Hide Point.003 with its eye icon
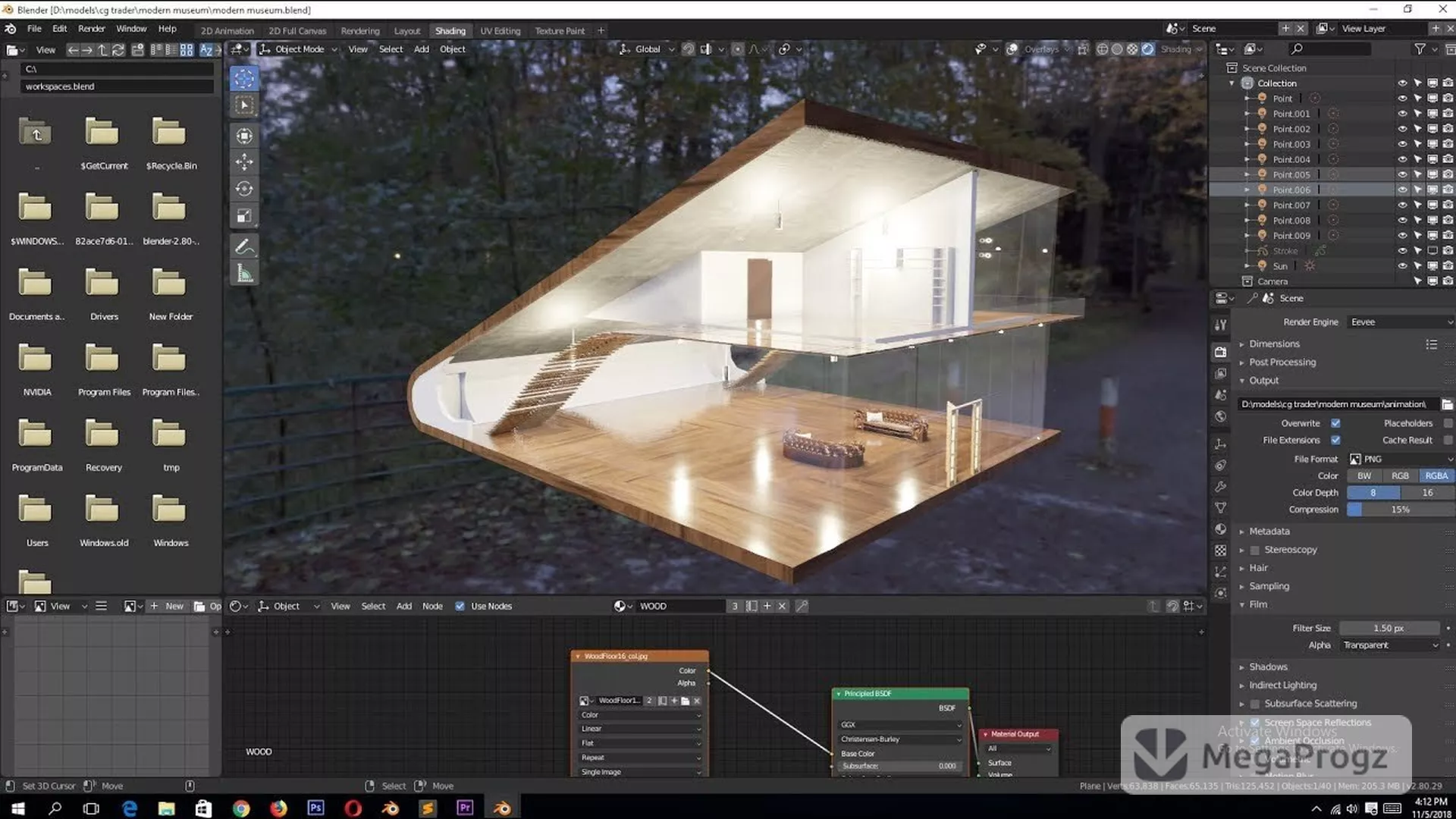1456x819 pixels. click(x=1402, y=144)
